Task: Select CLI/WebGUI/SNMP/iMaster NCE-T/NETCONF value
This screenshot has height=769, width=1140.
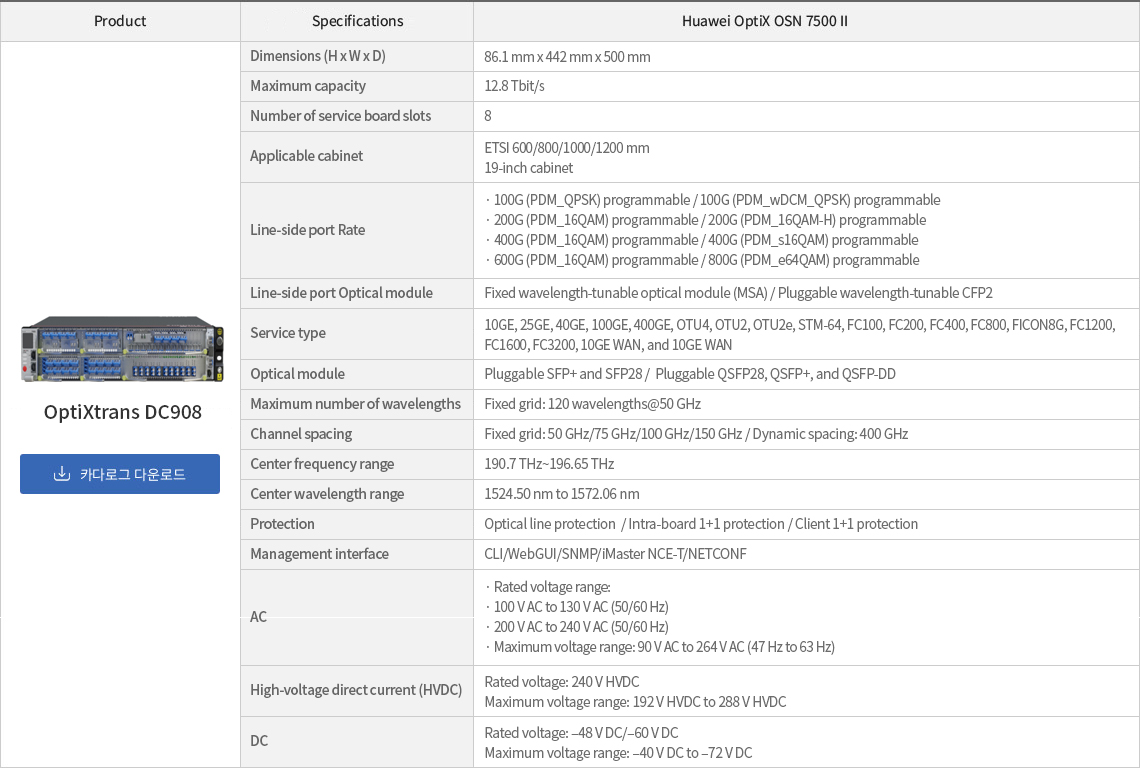Action: (615, 554)
